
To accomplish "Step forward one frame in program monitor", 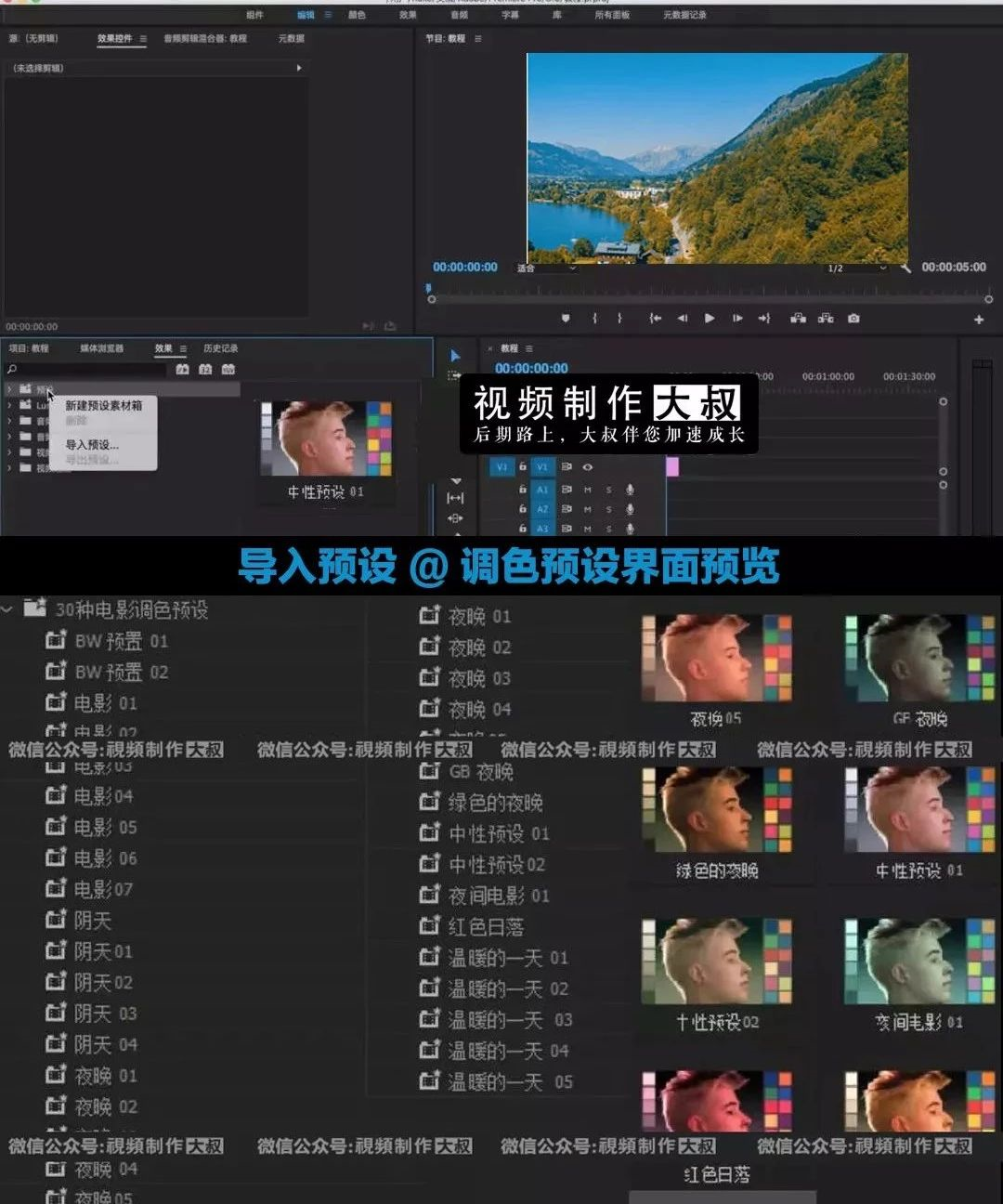I will tap(737, 318).
